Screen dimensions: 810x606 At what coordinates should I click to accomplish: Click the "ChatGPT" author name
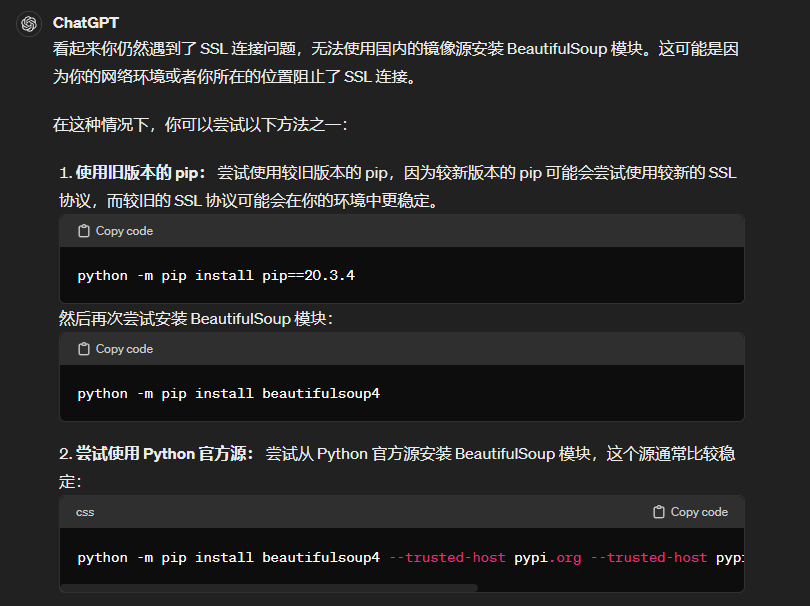(86, 23)
